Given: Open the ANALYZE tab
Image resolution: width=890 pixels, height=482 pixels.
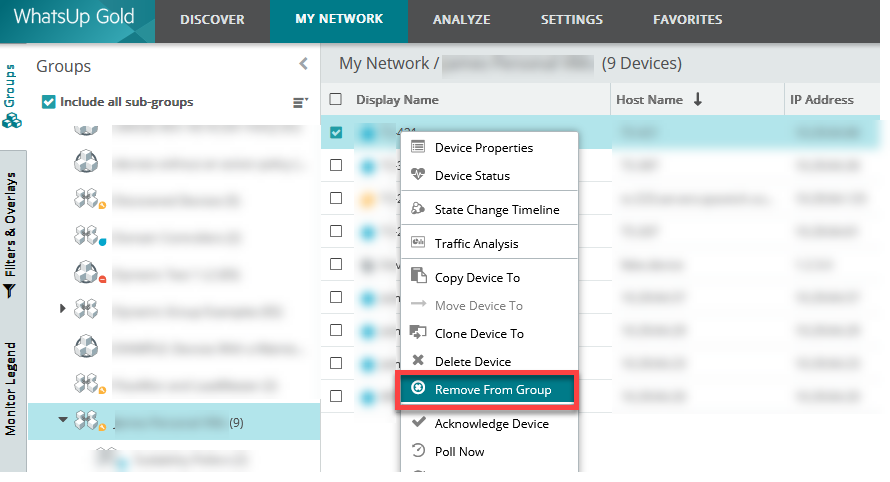Looking at the screenshot, I should point(461,19).
